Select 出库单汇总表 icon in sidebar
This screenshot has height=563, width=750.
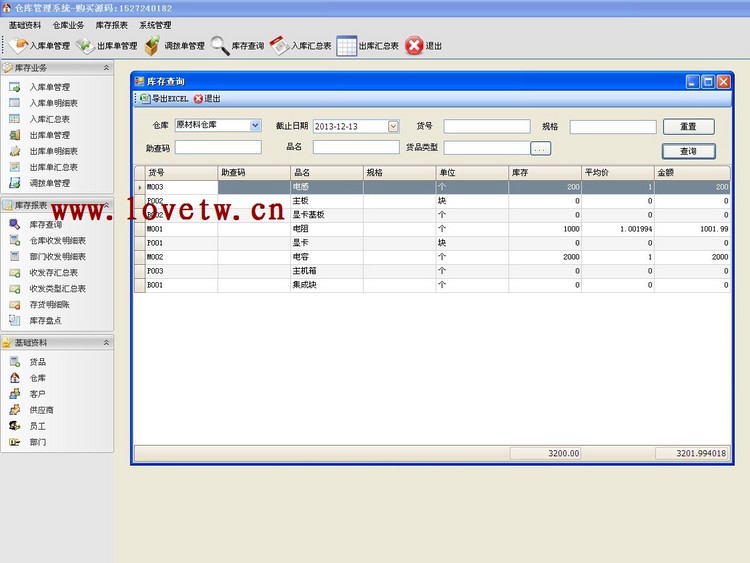click(x=15, y=167)
